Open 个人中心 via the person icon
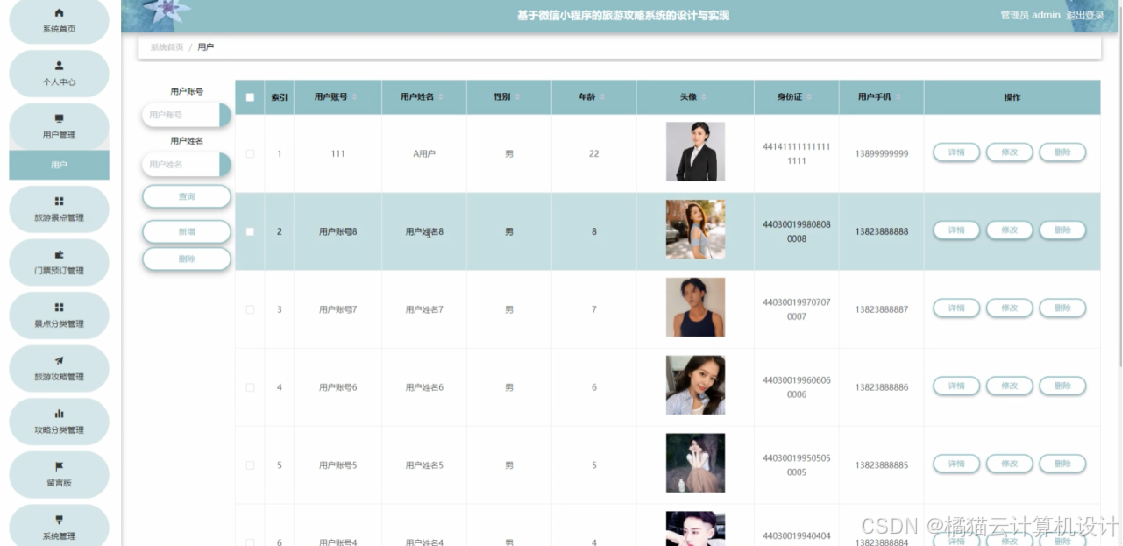 (x=59, y=66)
